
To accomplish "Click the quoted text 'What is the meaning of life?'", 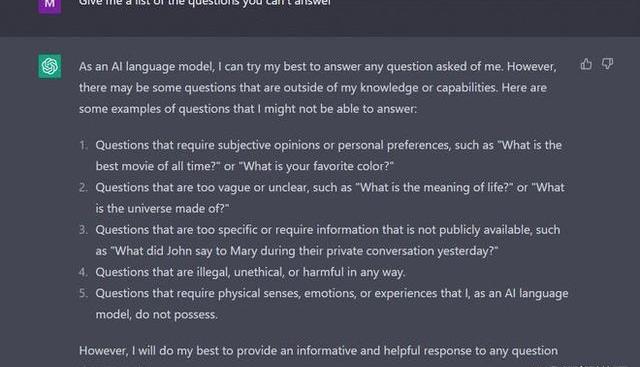I will [x=434, y=187].
